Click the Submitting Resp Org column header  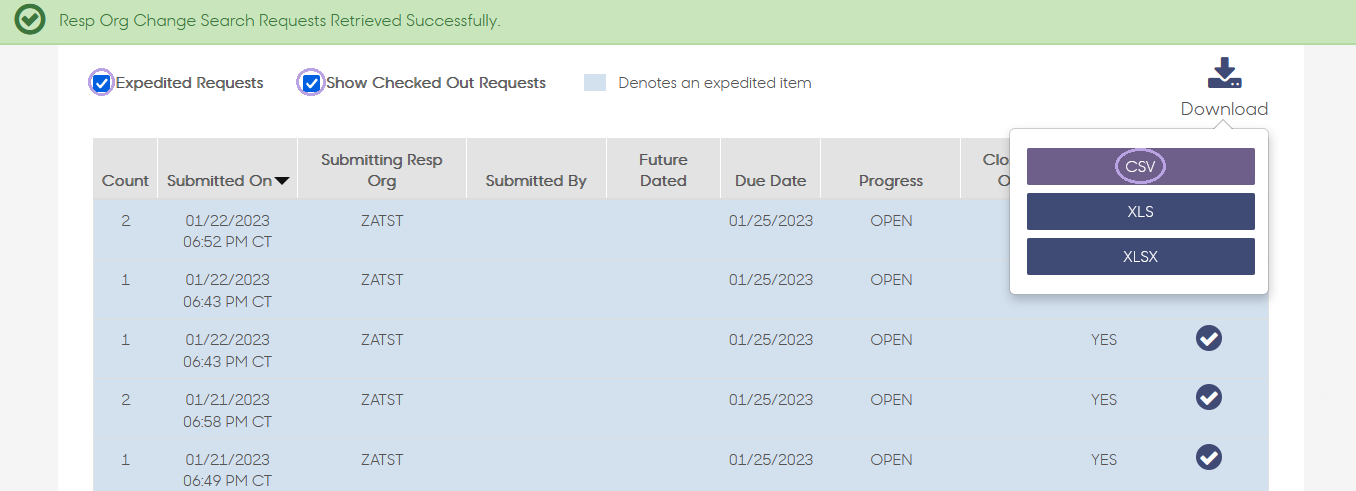(381, 168)
